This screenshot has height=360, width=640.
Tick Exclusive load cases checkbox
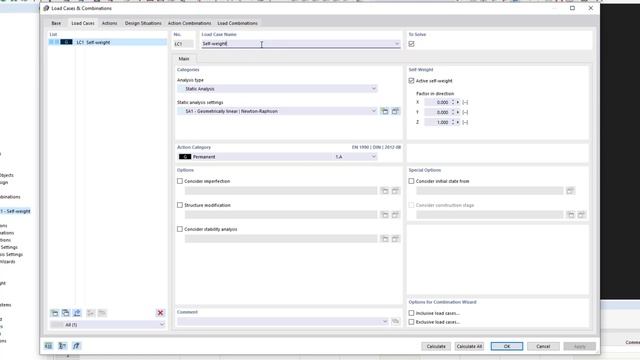(411, 322)
